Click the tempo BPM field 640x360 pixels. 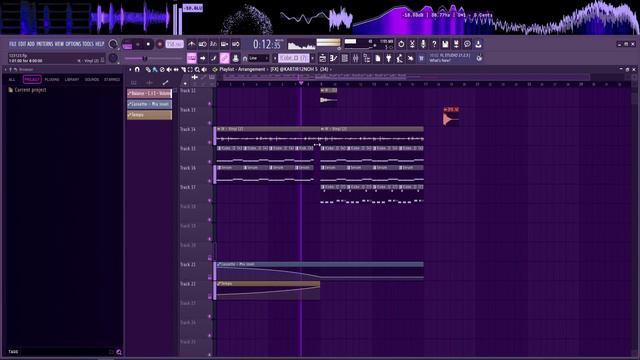(x=174, y=44)
